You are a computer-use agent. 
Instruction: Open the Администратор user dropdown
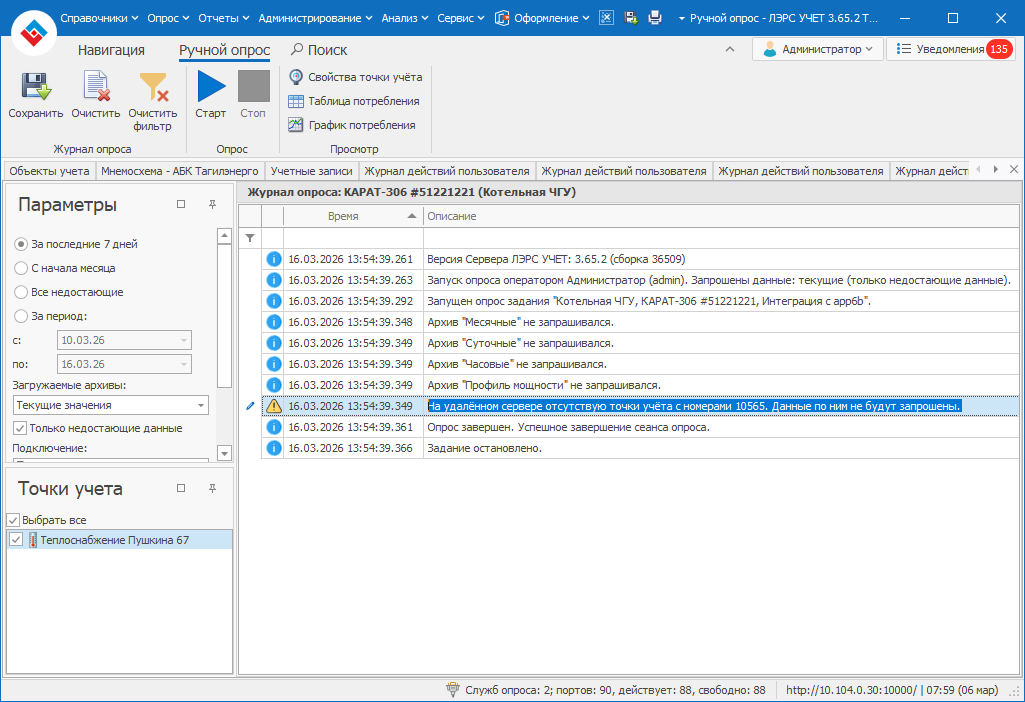coord(817,49)
